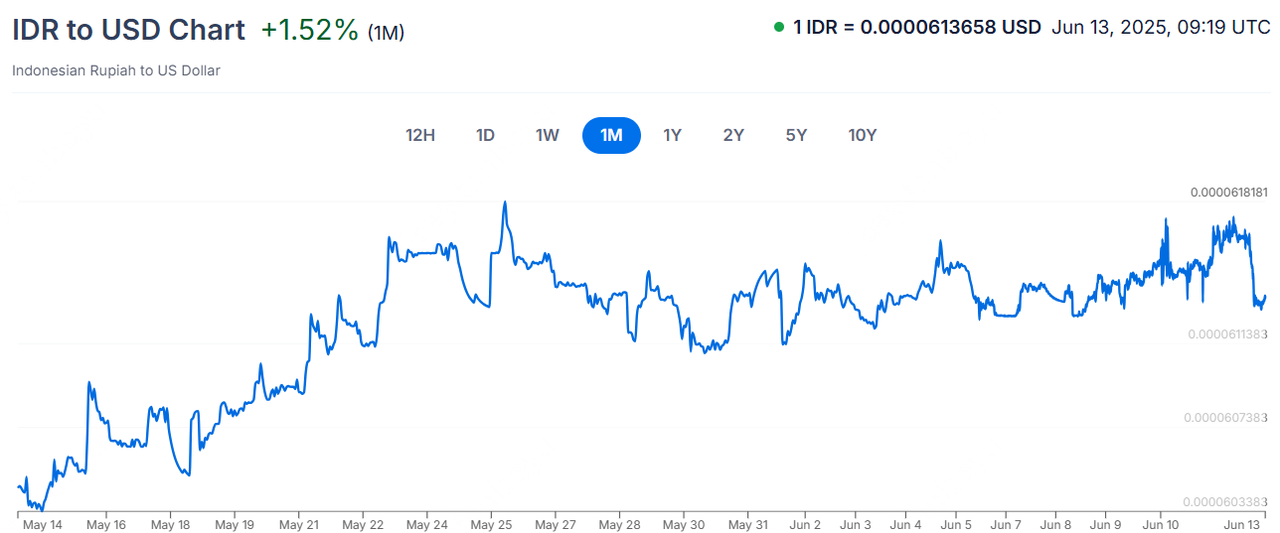Click the green live status dot
The height and width of the screenshot is (533, 1280).
(779, 27)
